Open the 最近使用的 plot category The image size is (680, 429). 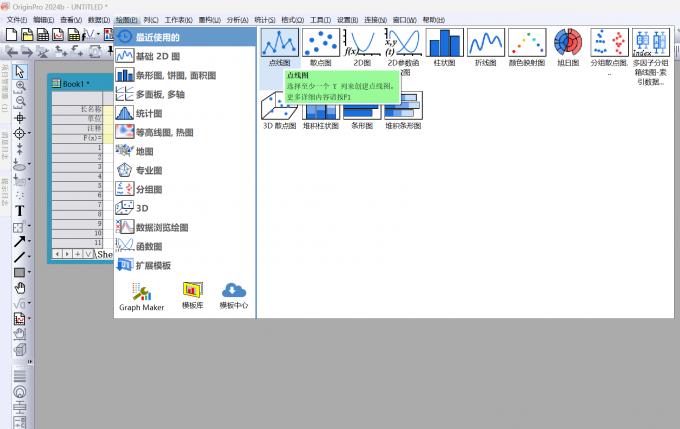[185, 37]
